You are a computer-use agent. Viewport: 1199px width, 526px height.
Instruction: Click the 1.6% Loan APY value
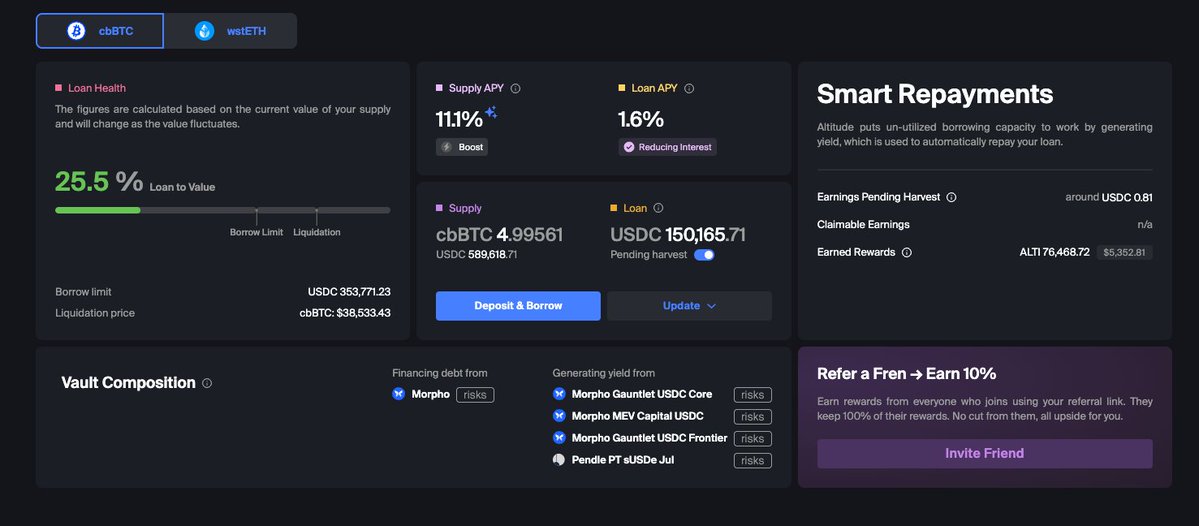641,119
